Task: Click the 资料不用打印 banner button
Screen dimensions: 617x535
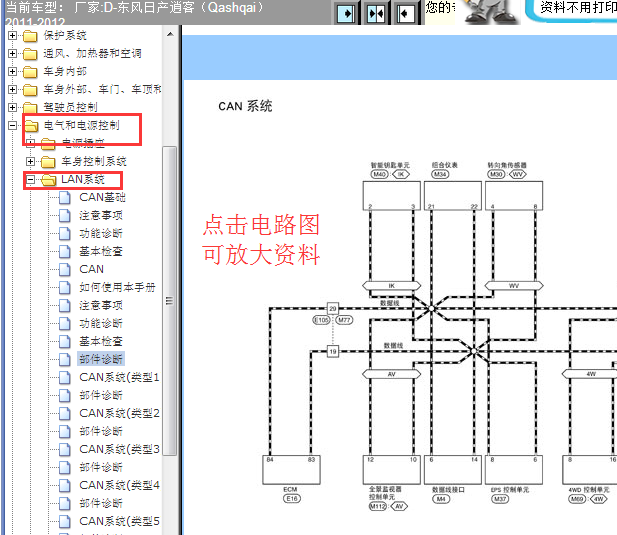Action: tap(573, 11)
